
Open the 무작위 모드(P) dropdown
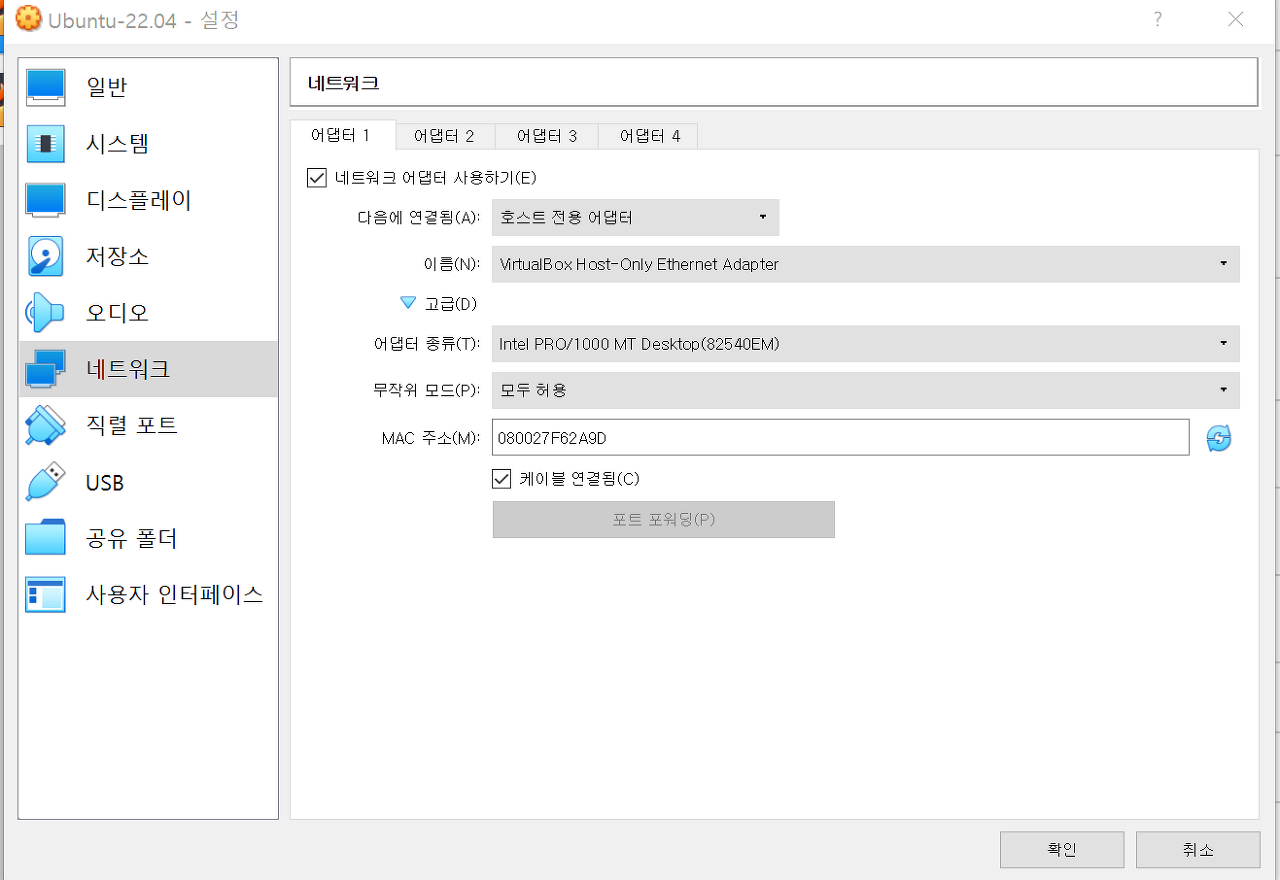[x=865, y=390]
